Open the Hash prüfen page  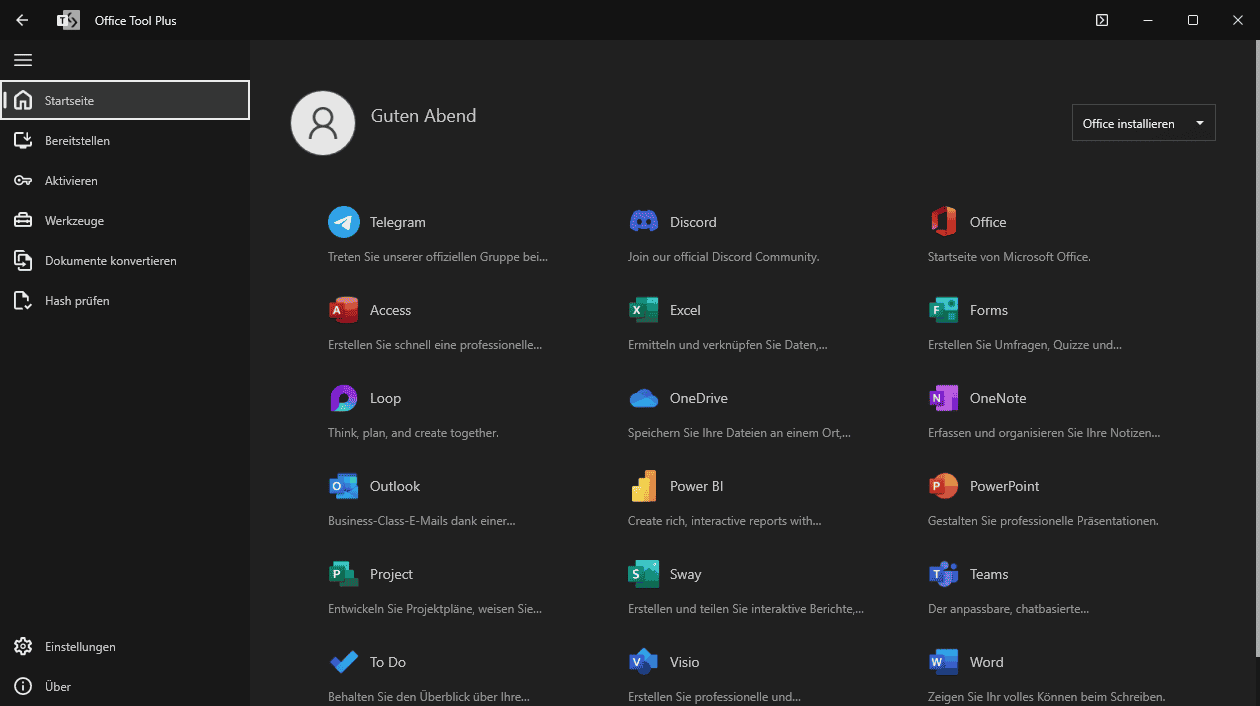pos(125,301)
